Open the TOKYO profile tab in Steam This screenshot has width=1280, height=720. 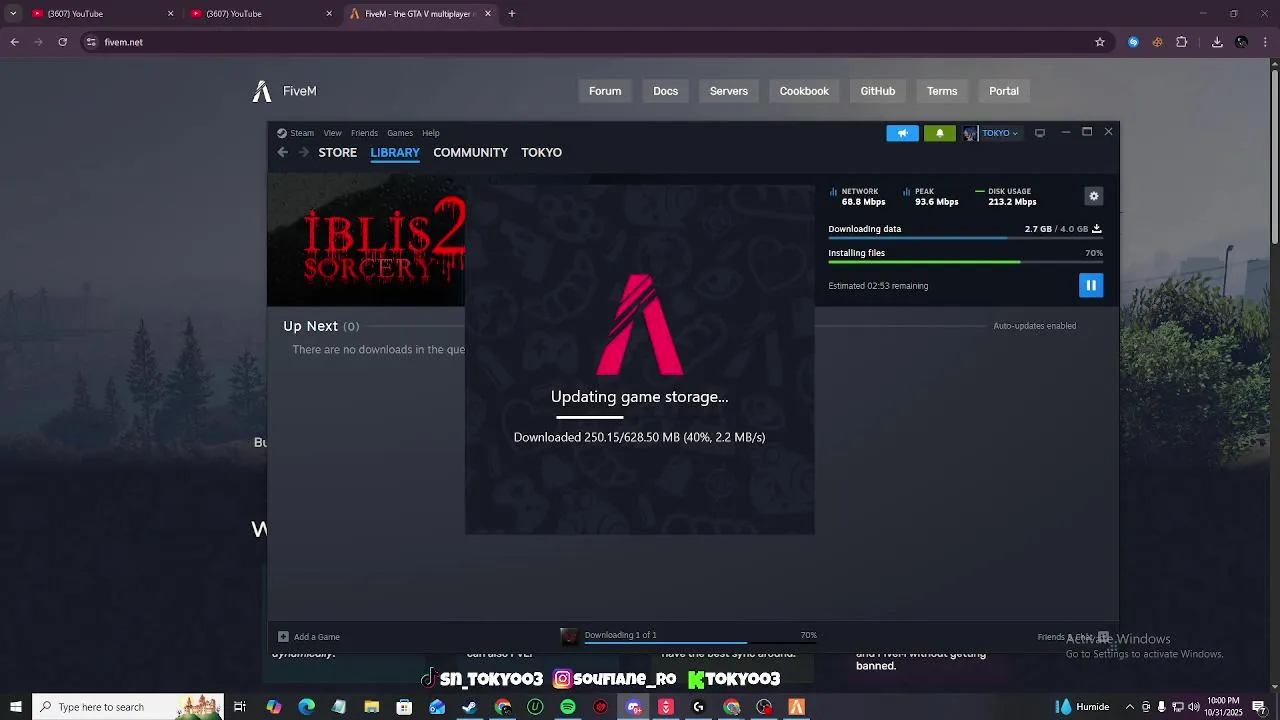[541, 152]
